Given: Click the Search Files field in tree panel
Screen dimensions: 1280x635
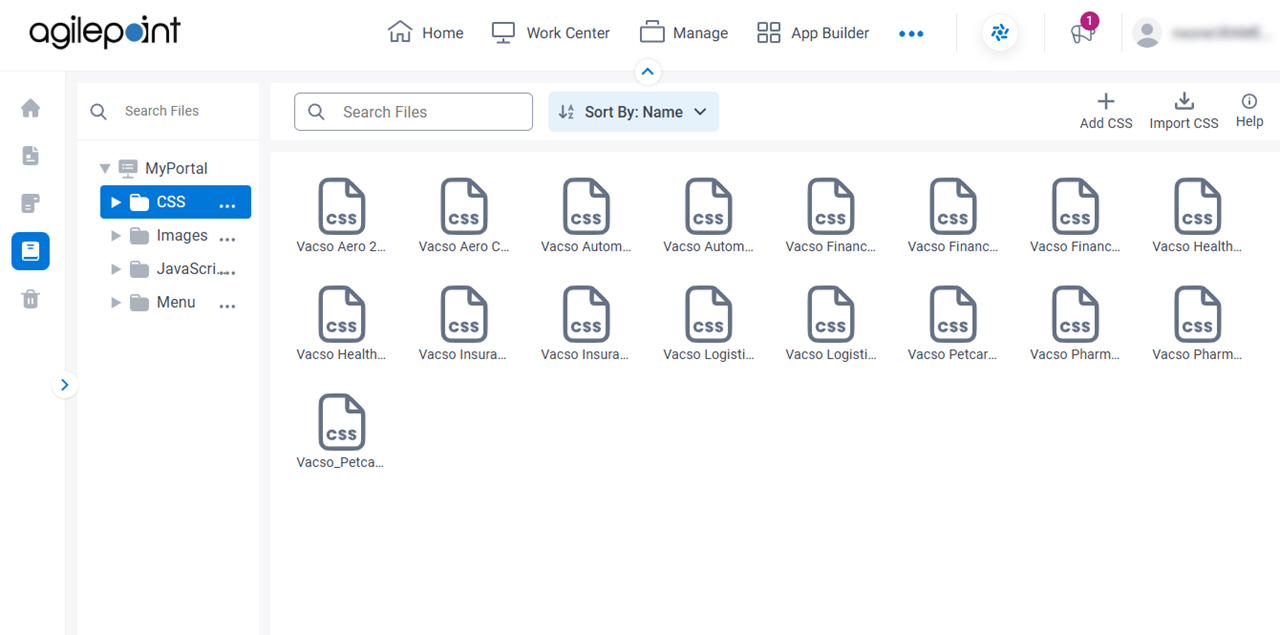Looking at the screenshot, I should coord(168,111).
